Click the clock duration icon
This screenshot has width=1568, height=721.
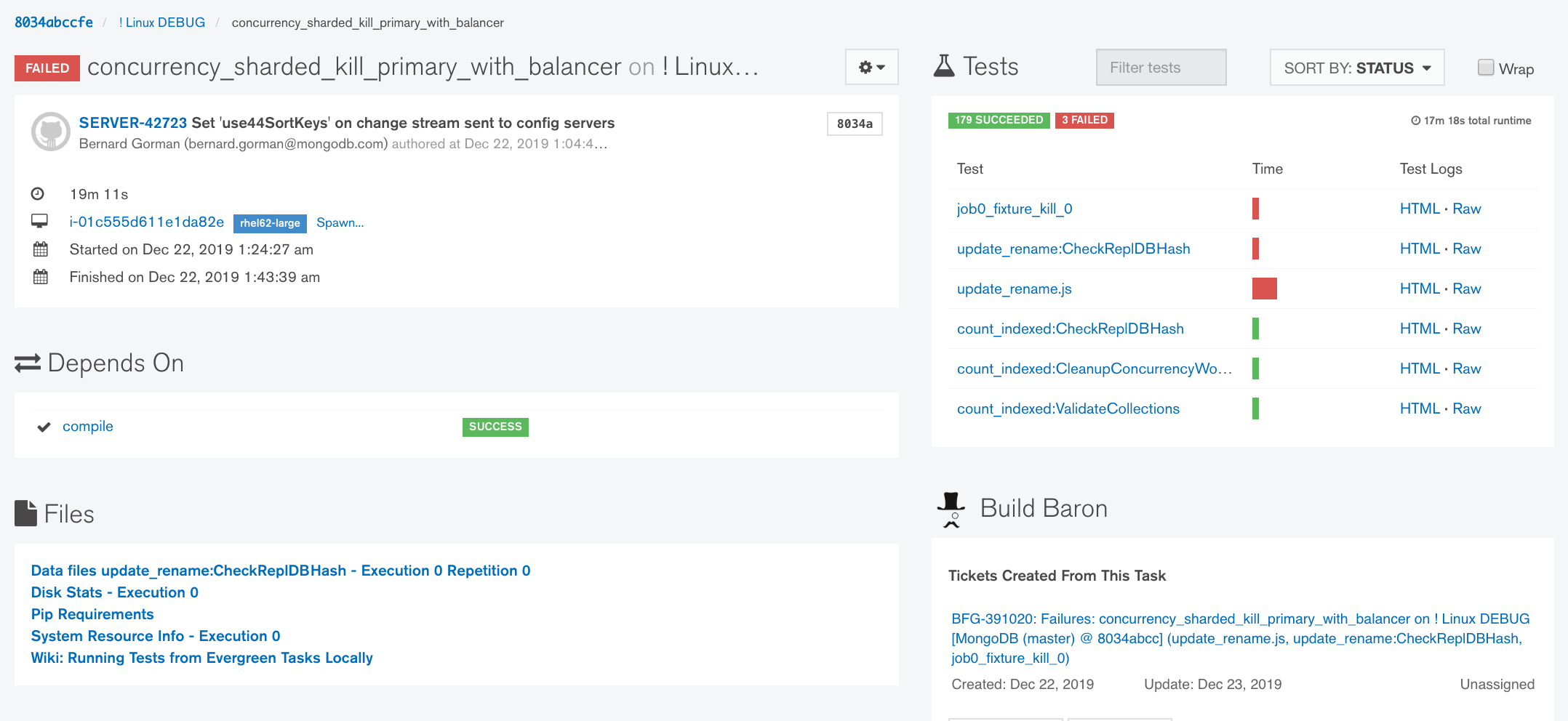[x=38, y=193]
